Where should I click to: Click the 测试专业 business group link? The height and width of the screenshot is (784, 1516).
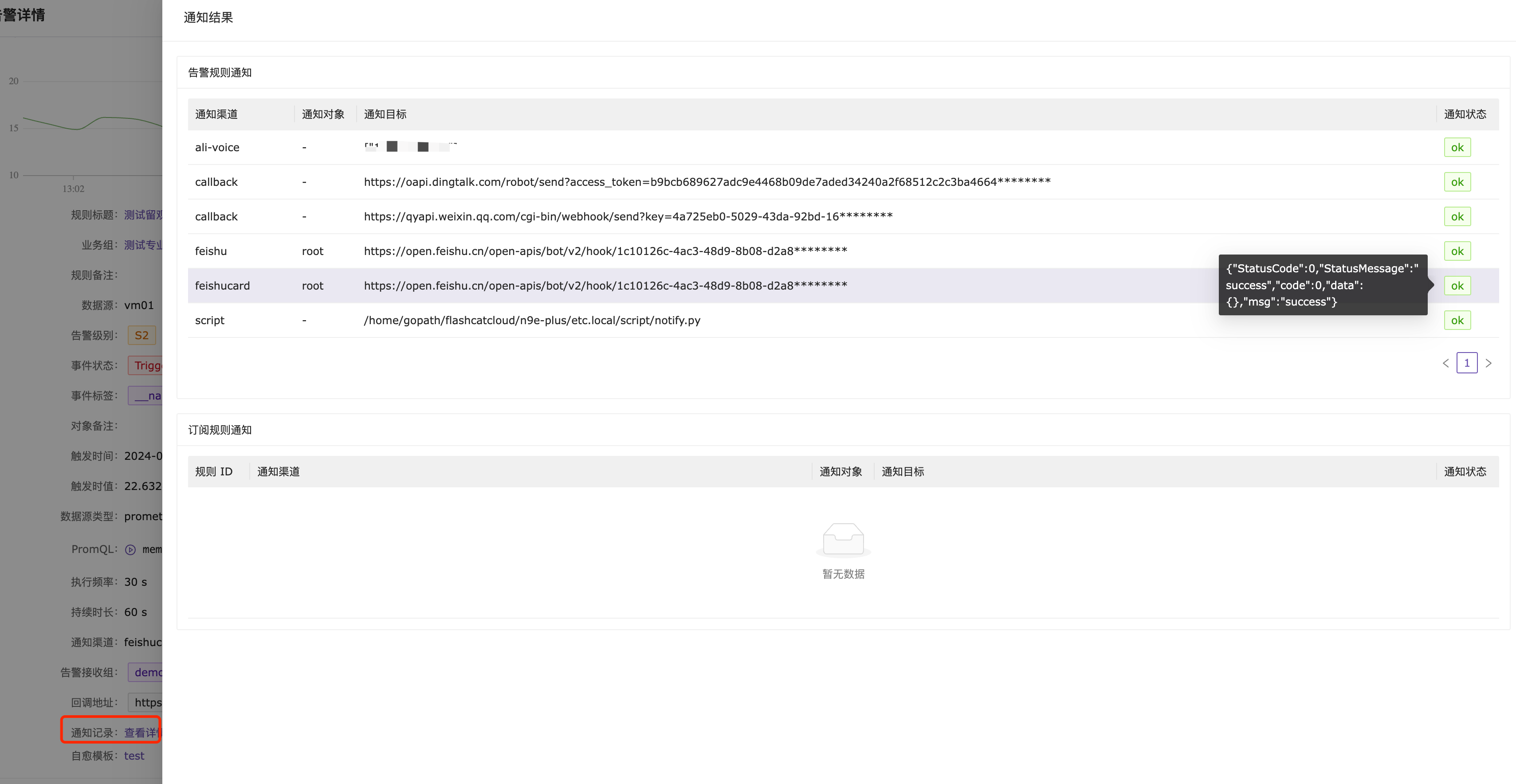click(143, 245)
